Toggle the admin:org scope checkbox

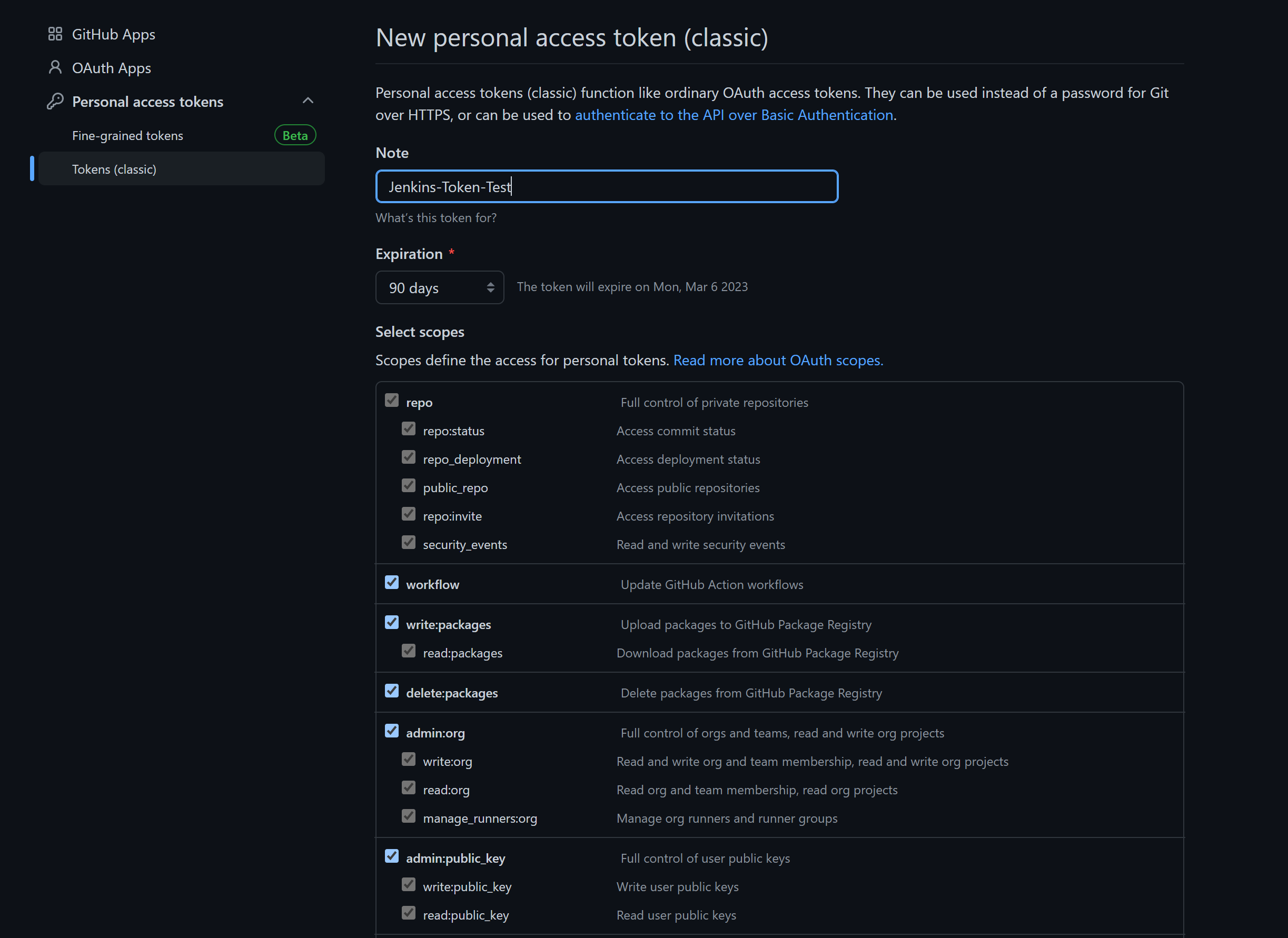tap(392, 731)
